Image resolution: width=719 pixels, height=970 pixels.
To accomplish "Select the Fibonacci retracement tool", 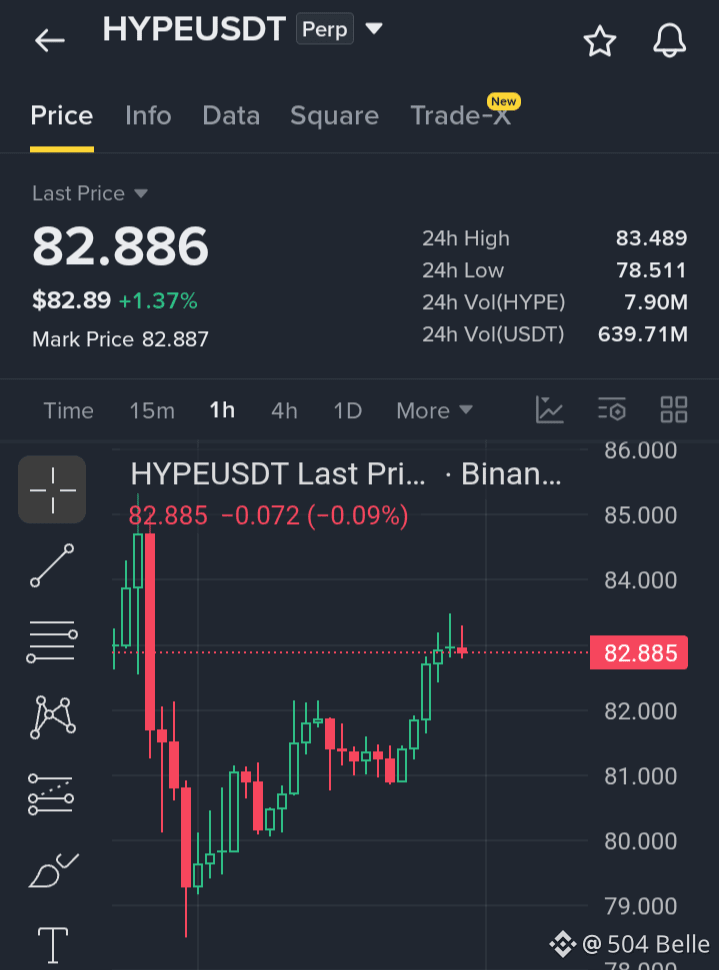I will click(51, 794).
